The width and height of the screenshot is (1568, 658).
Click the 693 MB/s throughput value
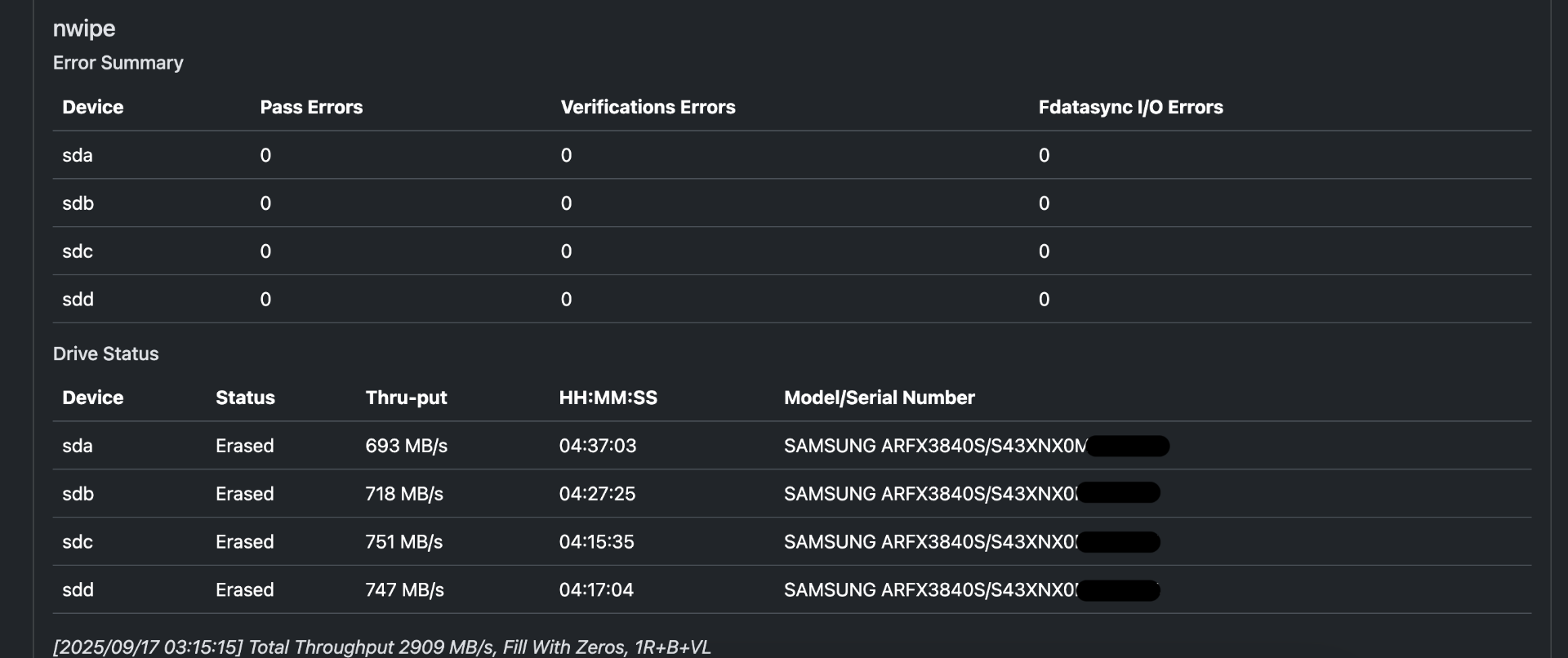click(x=406, y=446)
